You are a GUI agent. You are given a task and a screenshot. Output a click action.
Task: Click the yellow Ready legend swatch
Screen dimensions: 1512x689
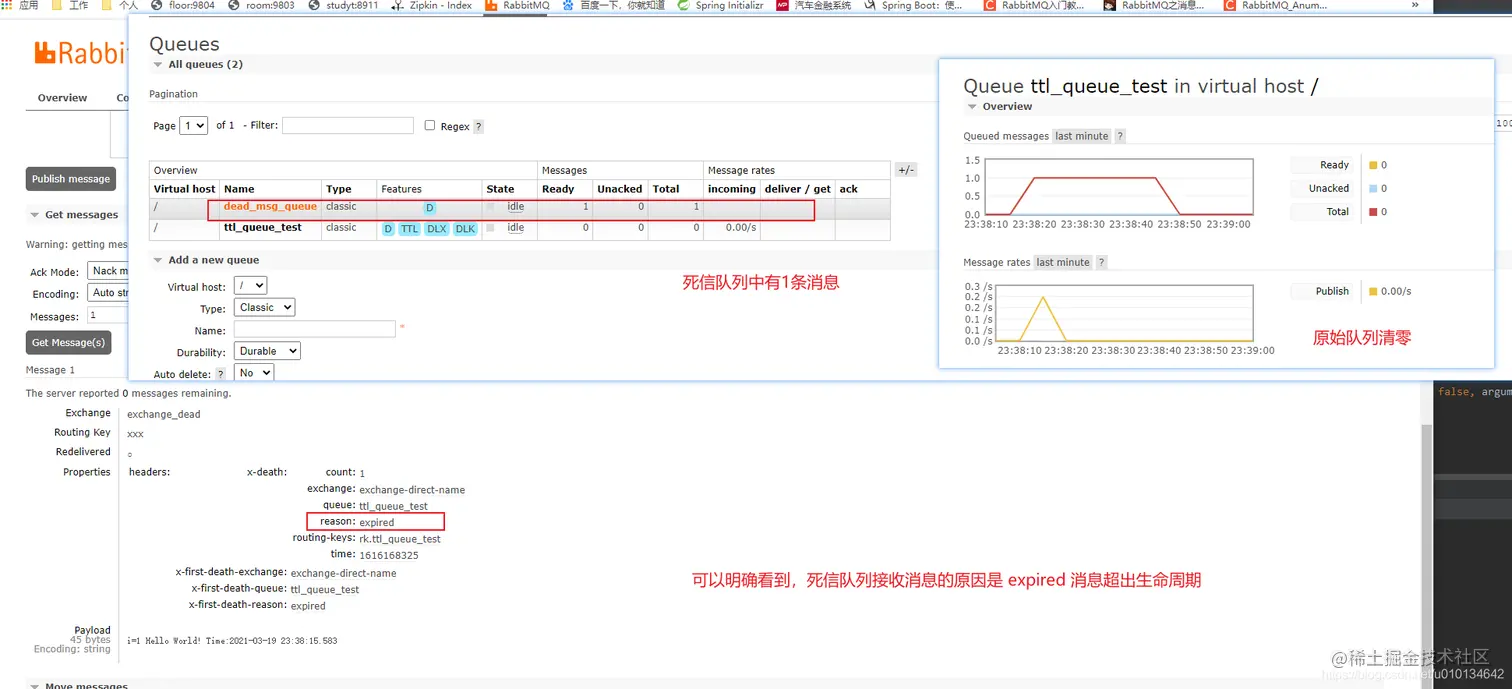1373,165
